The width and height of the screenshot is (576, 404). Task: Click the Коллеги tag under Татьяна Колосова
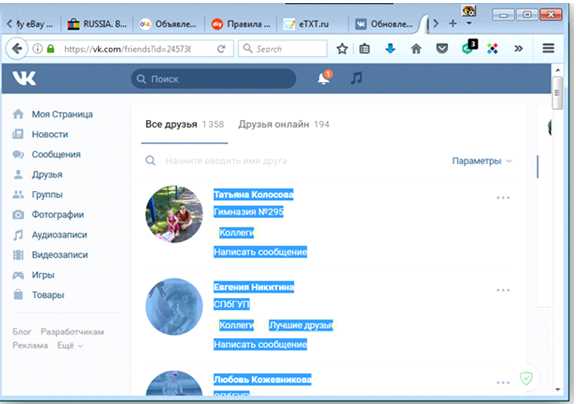tap(236, 233)
